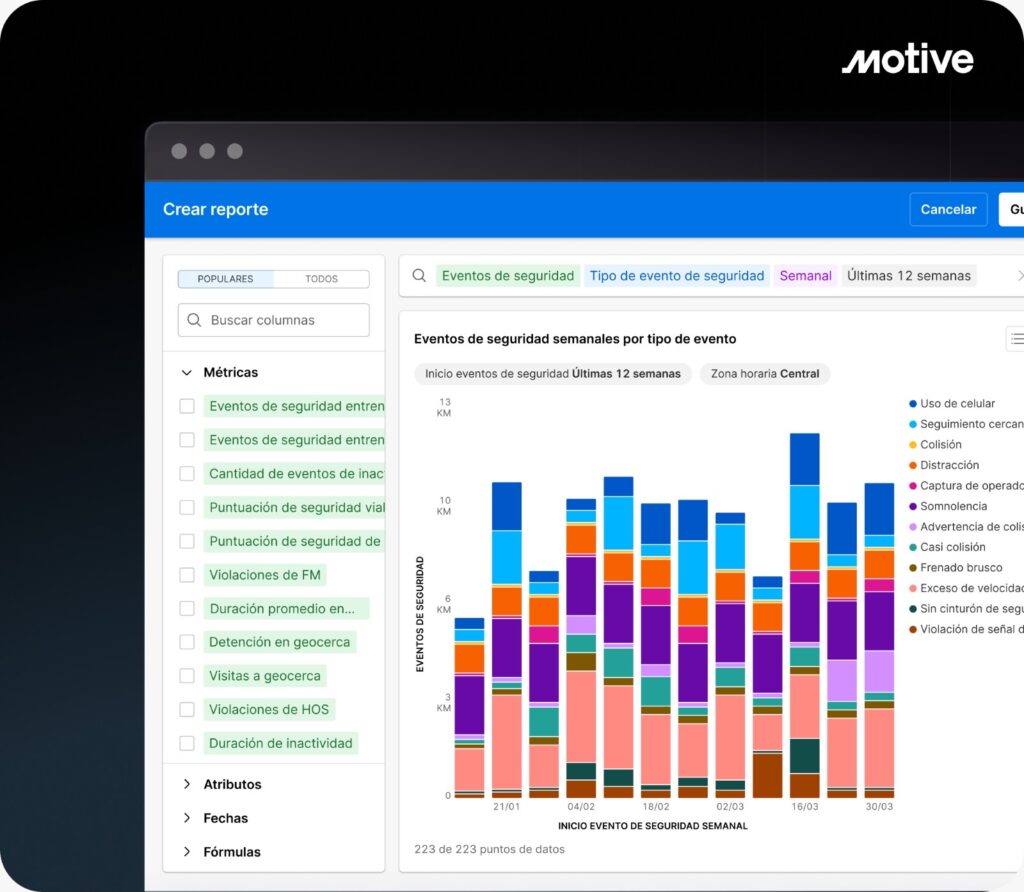Expand the Atributos section
The width and height of the screenshot is (1024, 892).
[186, 784]
